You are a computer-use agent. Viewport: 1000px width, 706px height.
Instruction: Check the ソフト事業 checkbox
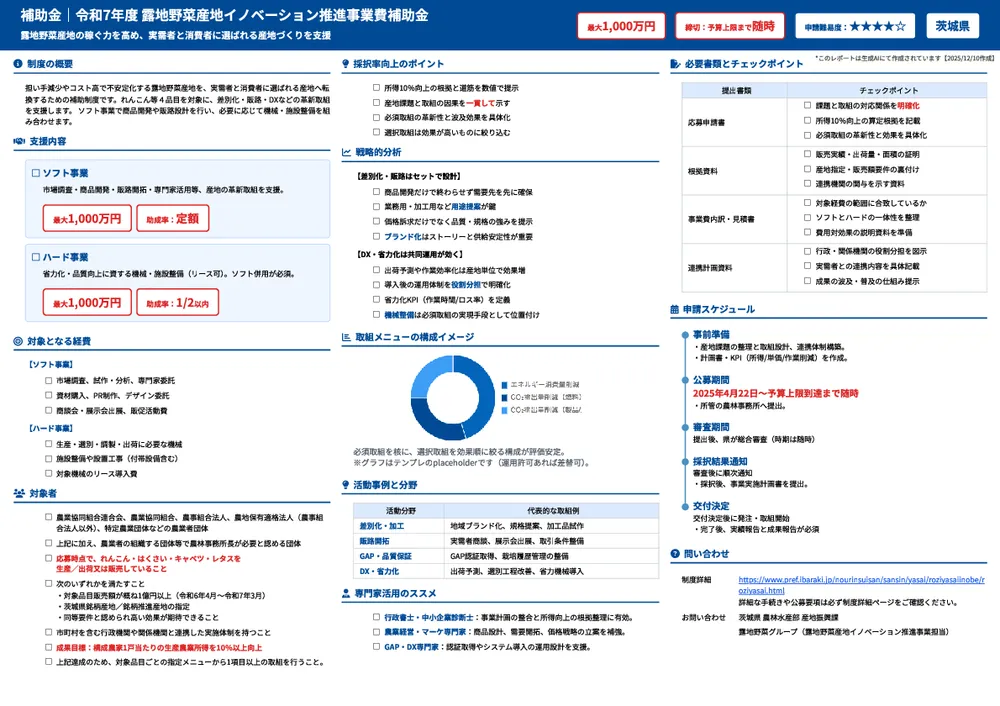pos(36,173)
